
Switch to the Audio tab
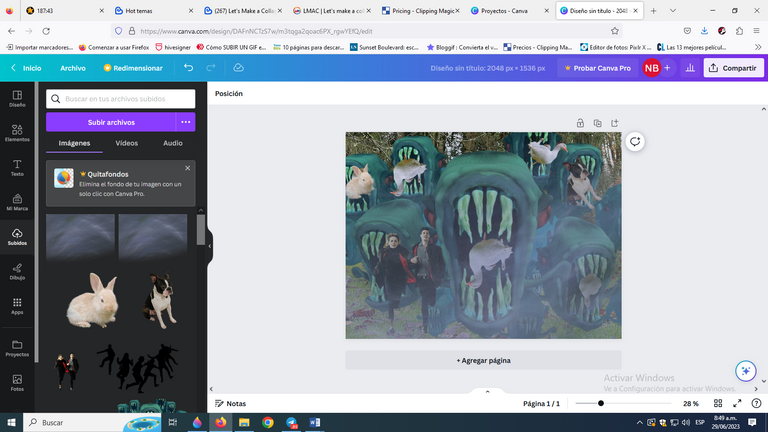[x=172, y=143]
